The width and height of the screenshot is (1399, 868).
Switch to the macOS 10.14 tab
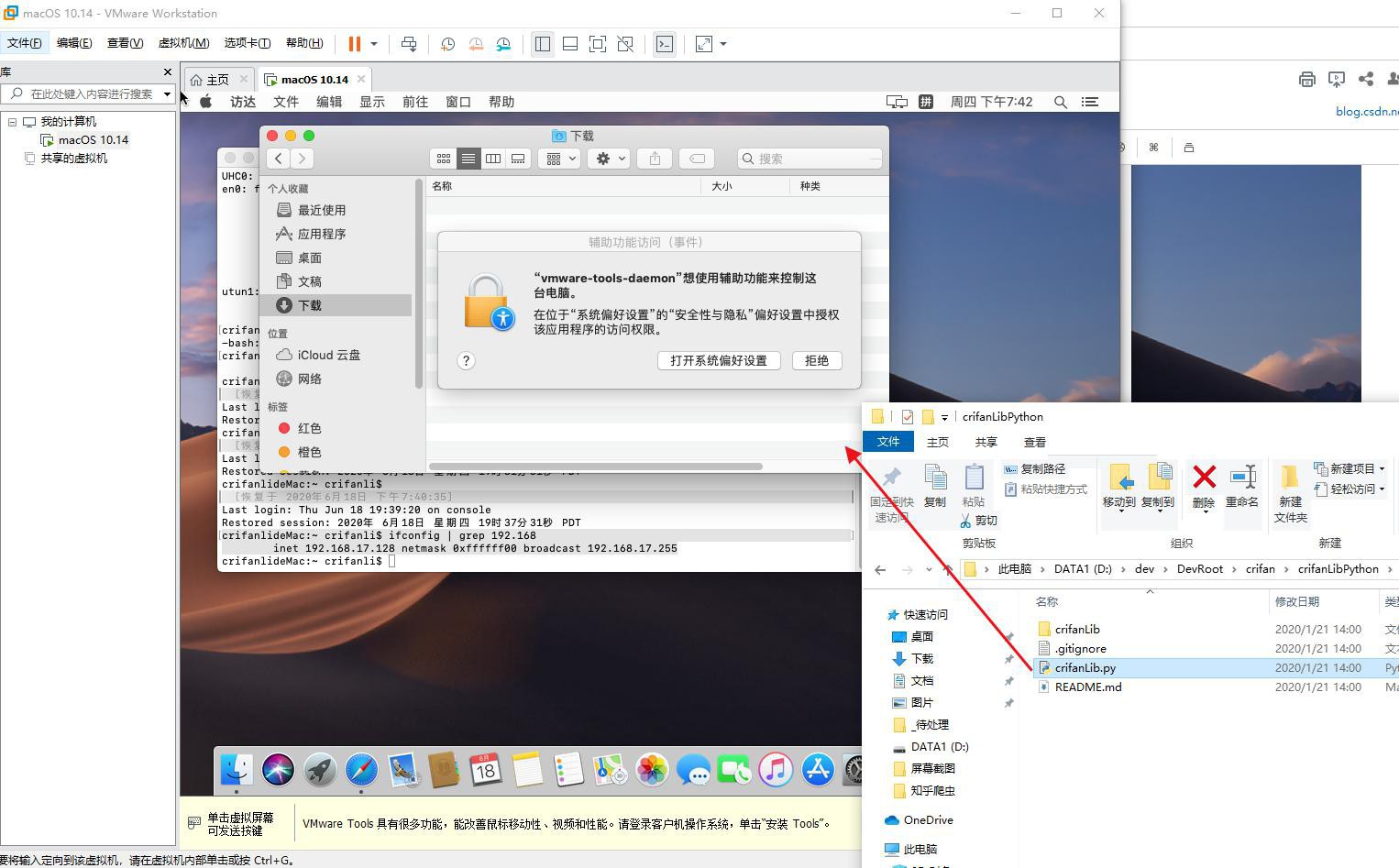(314, 79)
